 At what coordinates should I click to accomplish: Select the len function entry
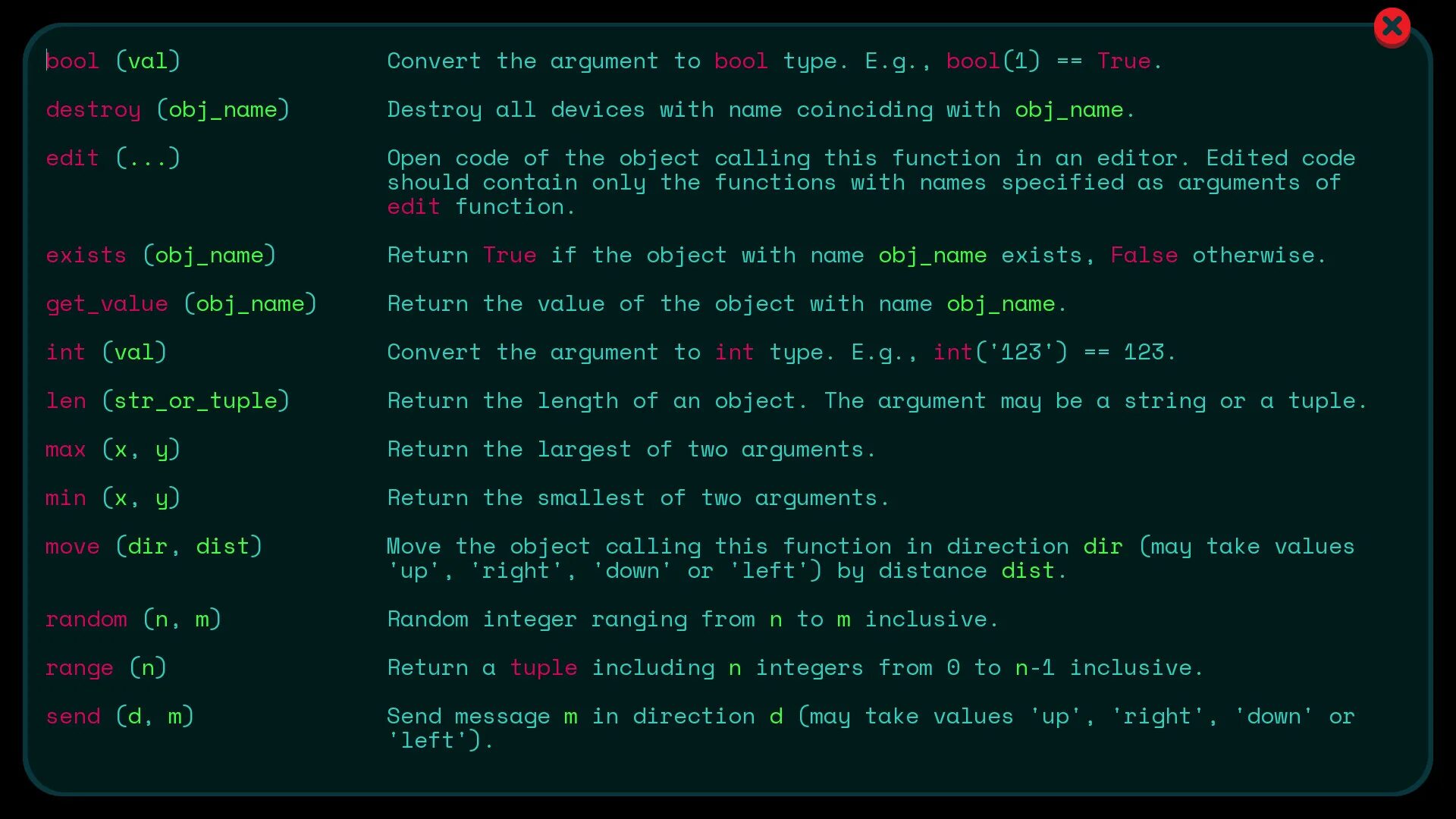pos(168,400)
